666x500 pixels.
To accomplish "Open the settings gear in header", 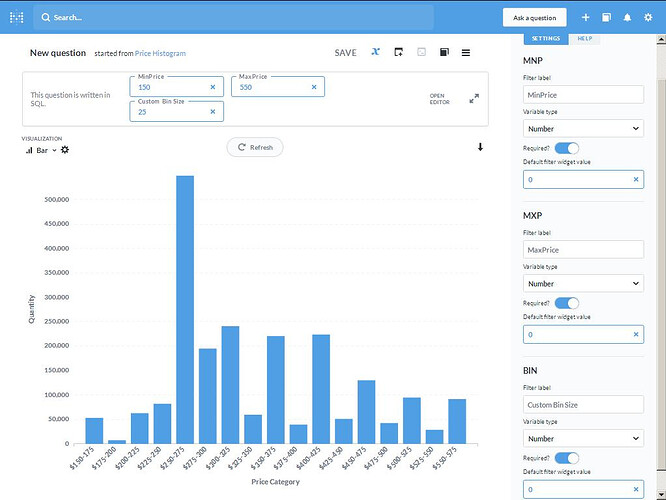I will [x=648, y=17].
